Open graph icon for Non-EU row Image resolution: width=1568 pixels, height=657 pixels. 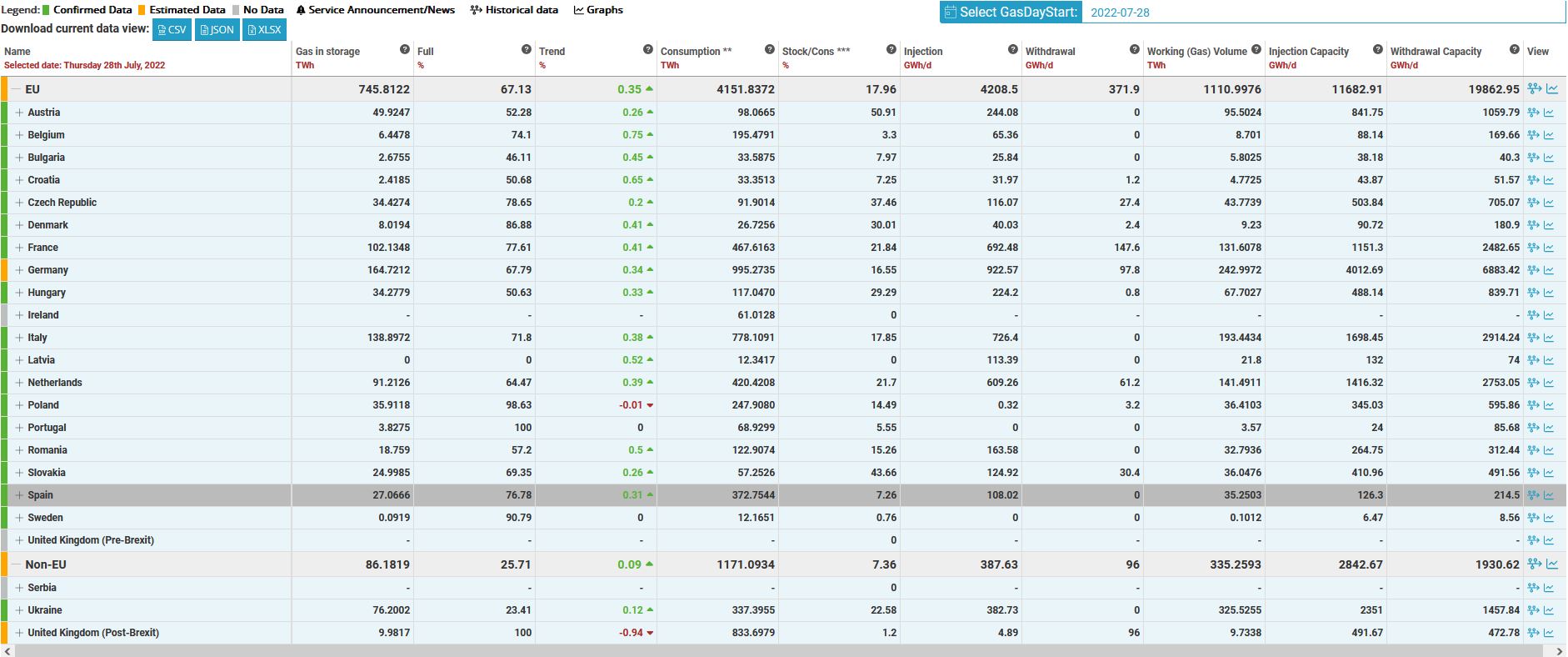point(1552,564)
